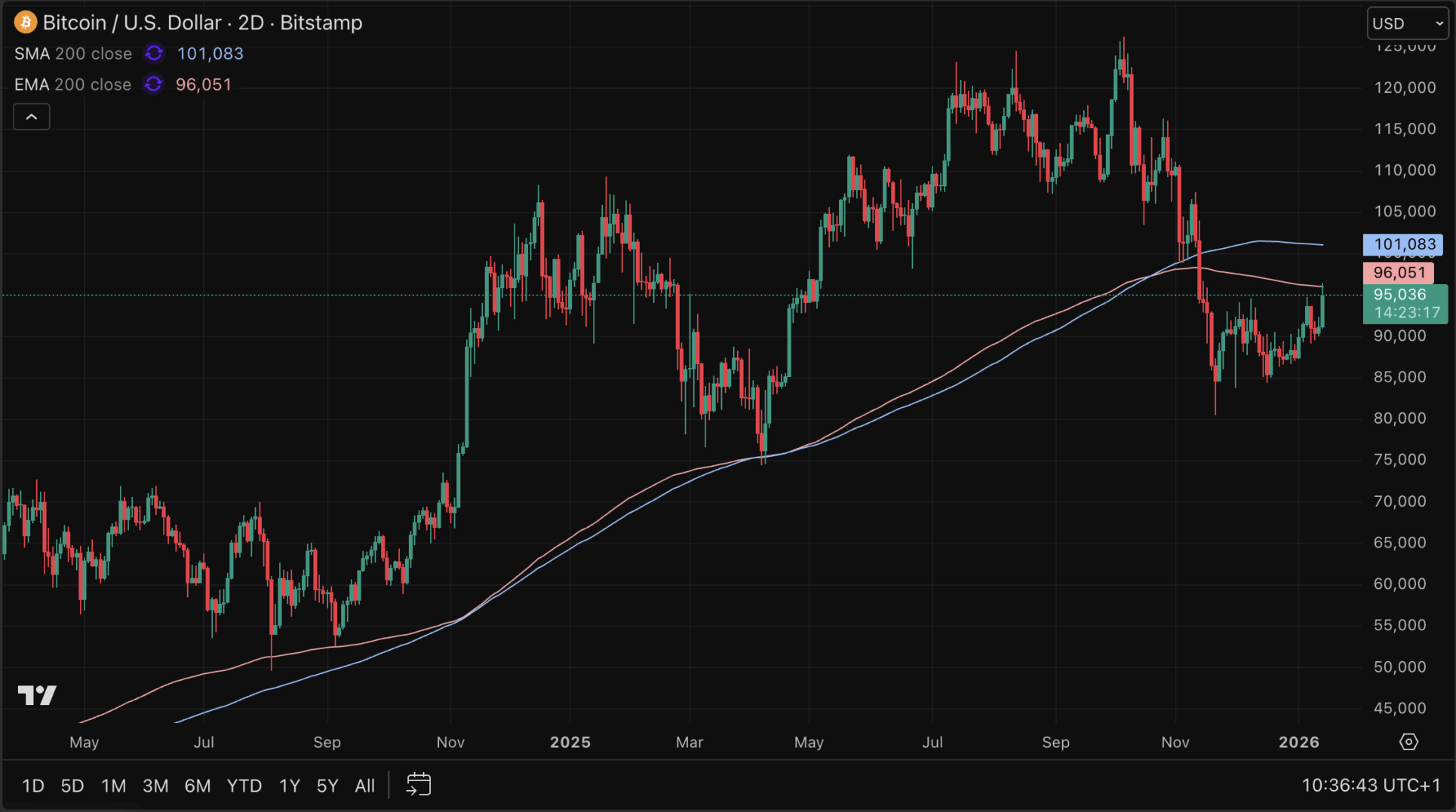Screen dimensions: 1456x812
Task: Switch to 3M time range
Action: pyautogui.click(x=155, y=786)
